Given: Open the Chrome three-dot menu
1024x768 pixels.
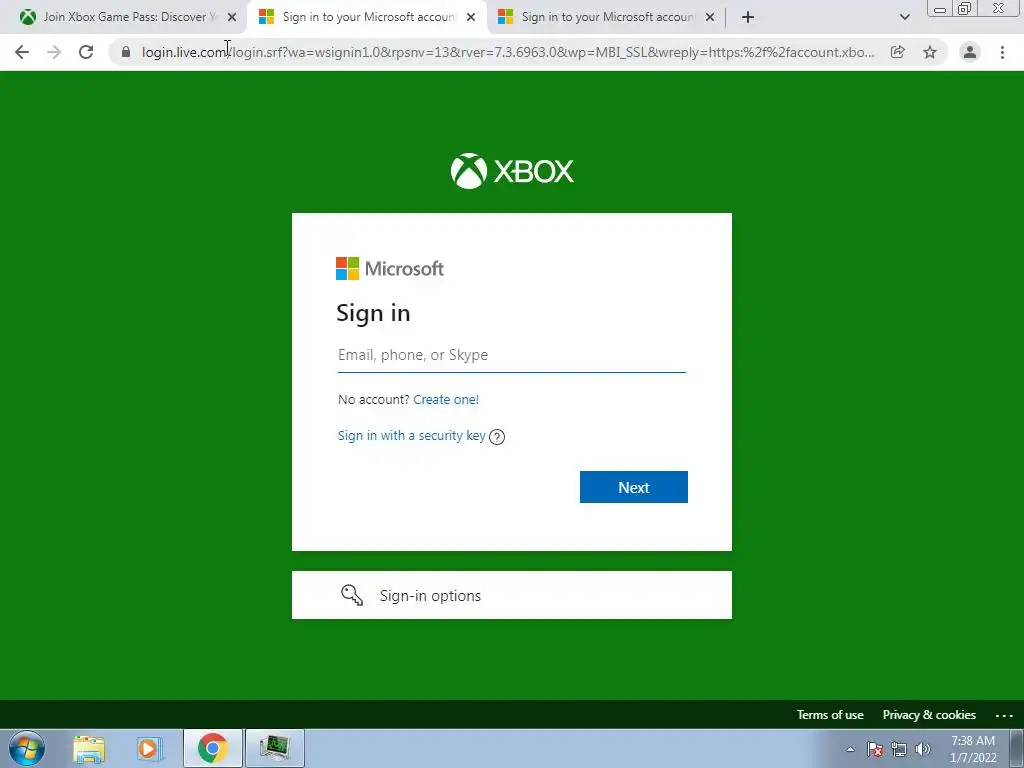Looking at the screenshot, I should pos(1002,52).
